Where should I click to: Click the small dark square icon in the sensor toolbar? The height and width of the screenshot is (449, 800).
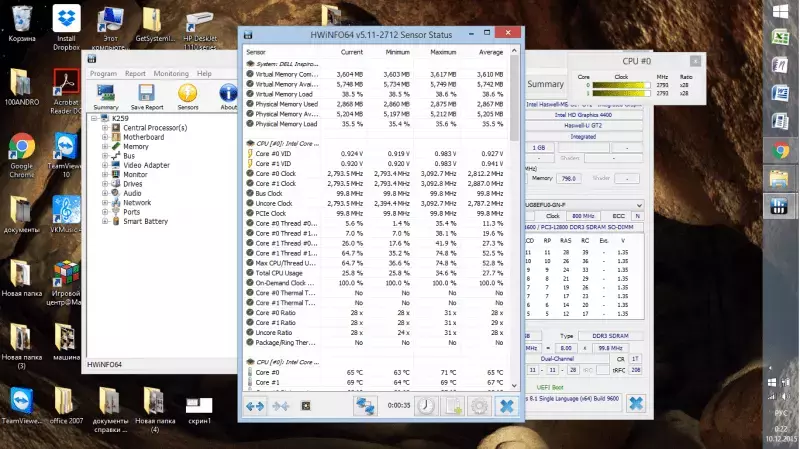tap(306, 406)
